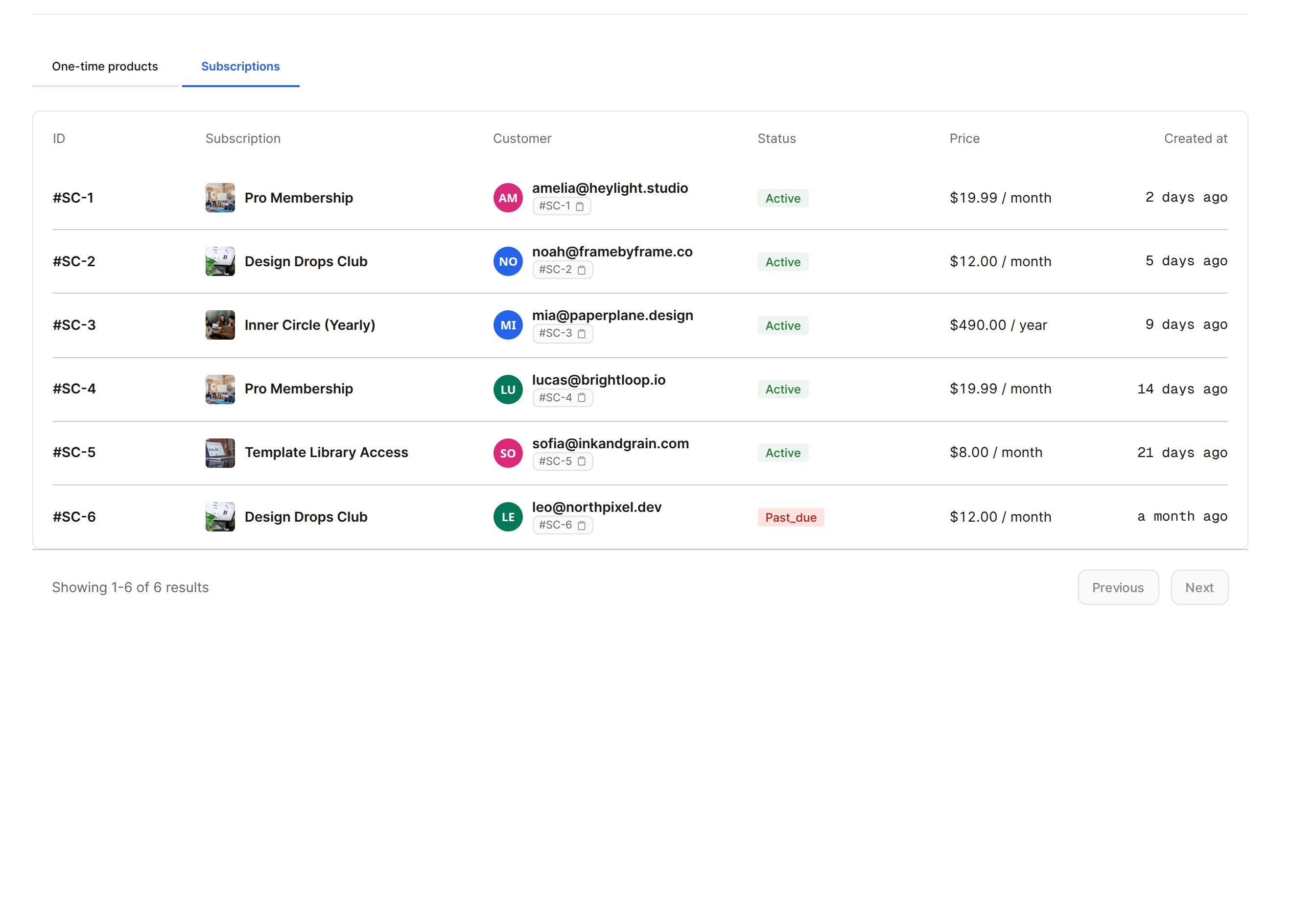Click the $490.00 / year price
The image size is (1316, 920).
(998, 325)
